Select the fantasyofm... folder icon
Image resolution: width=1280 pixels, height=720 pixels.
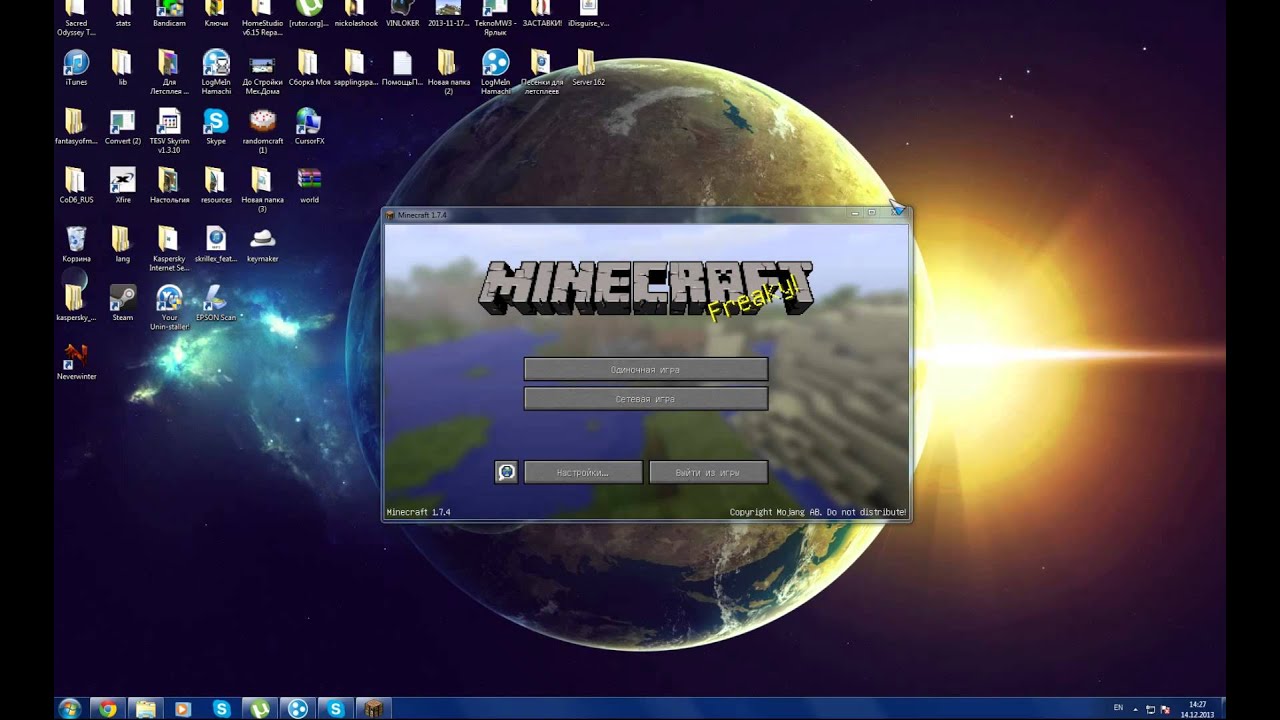point(76,127)
